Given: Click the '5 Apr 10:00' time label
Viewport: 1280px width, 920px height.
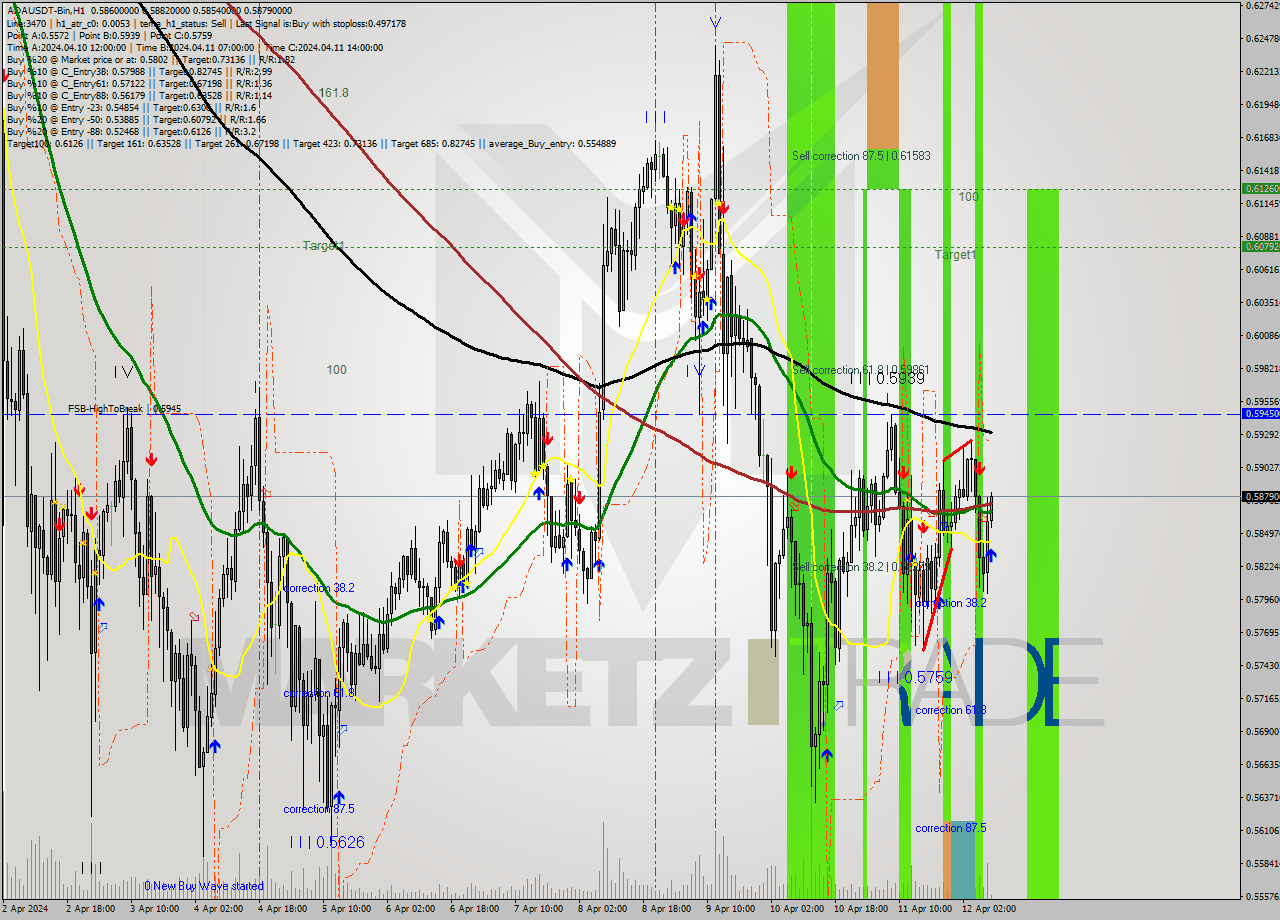Looking at the screenshot, I should 345,909.
